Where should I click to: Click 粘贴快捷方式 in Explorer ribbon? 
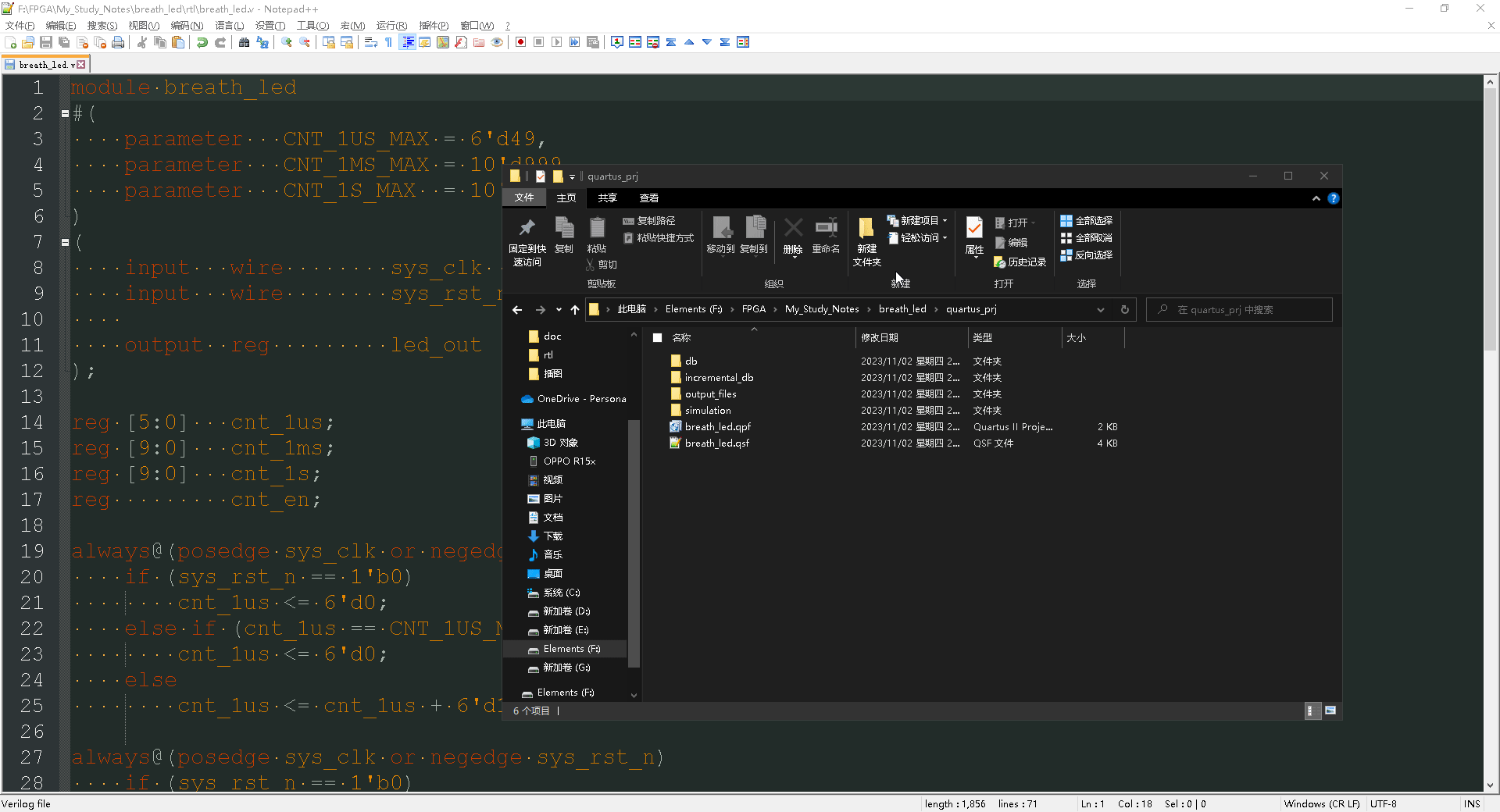coord(658,238)
